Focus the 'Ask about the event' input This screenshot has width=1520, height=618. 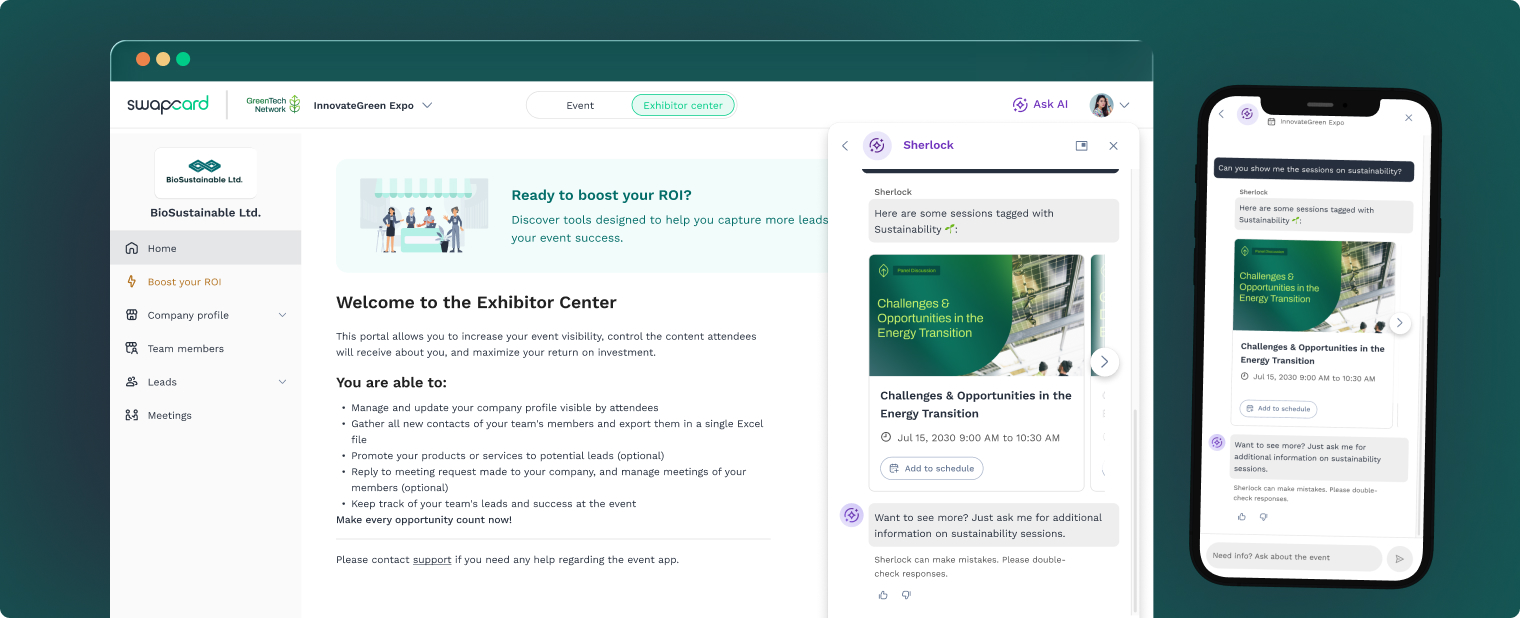click(1294, 557)
